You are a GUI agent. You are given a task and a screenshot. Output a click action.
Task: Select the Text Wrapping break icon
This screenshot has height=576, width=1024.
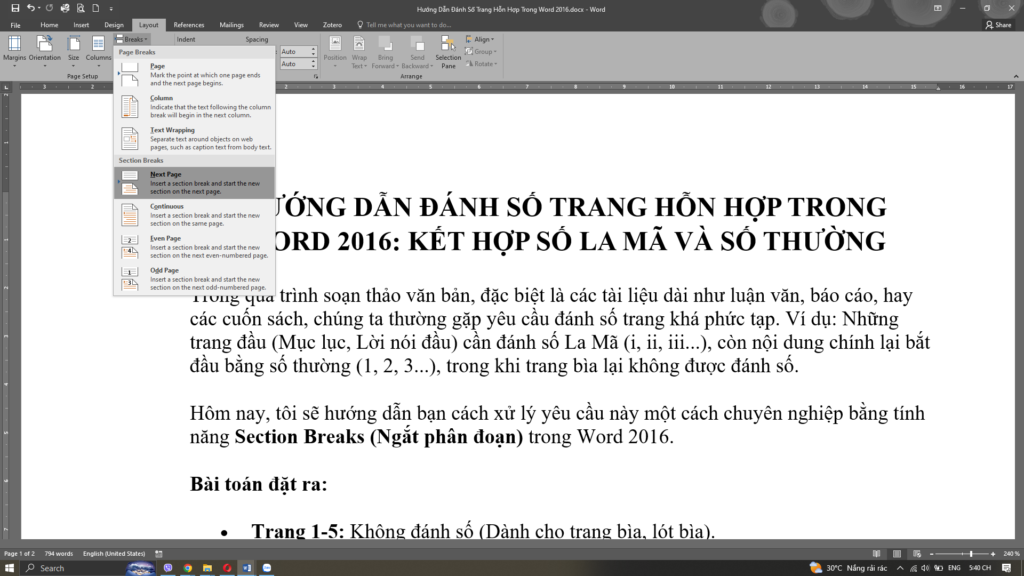131,138
